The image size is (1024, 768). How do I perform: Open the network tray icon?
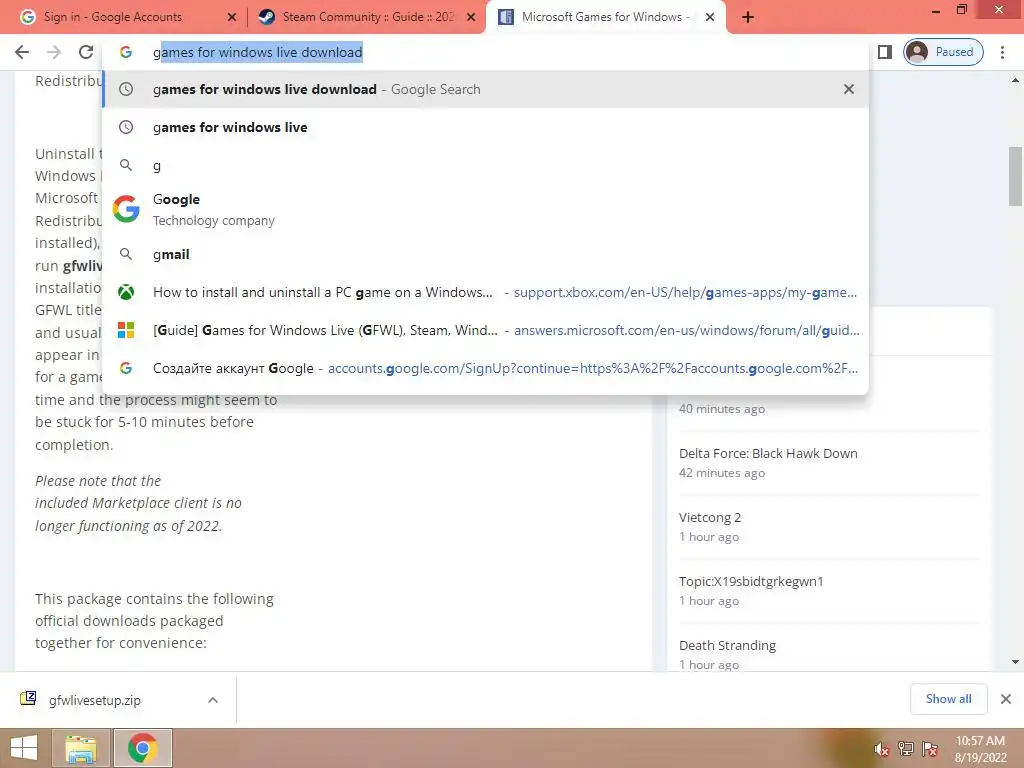[906, 749]
